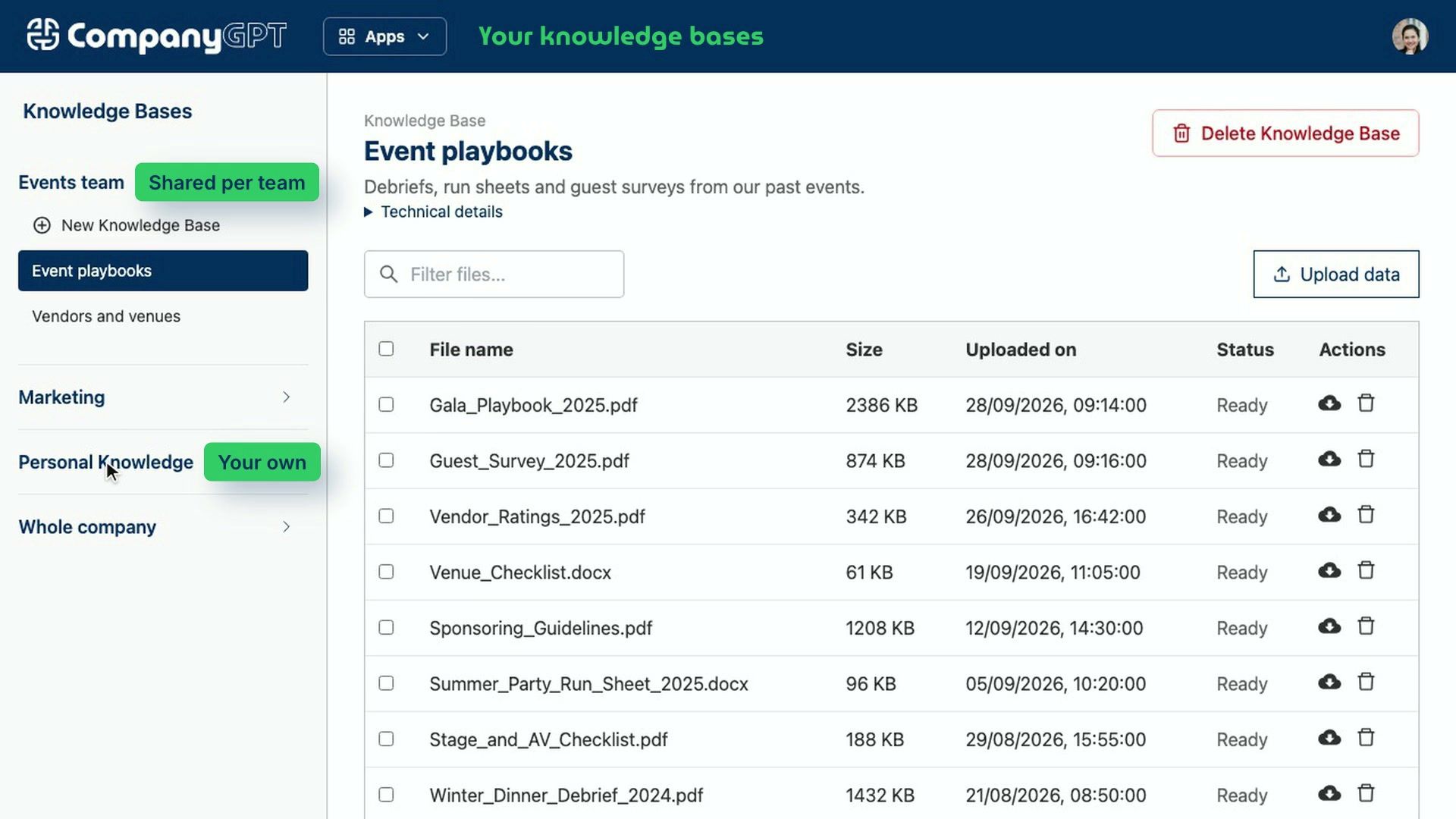Click the Status column header
The height and width of the screenshot is (819, 1456).
pyautogui.click(x=1245, y=350)
